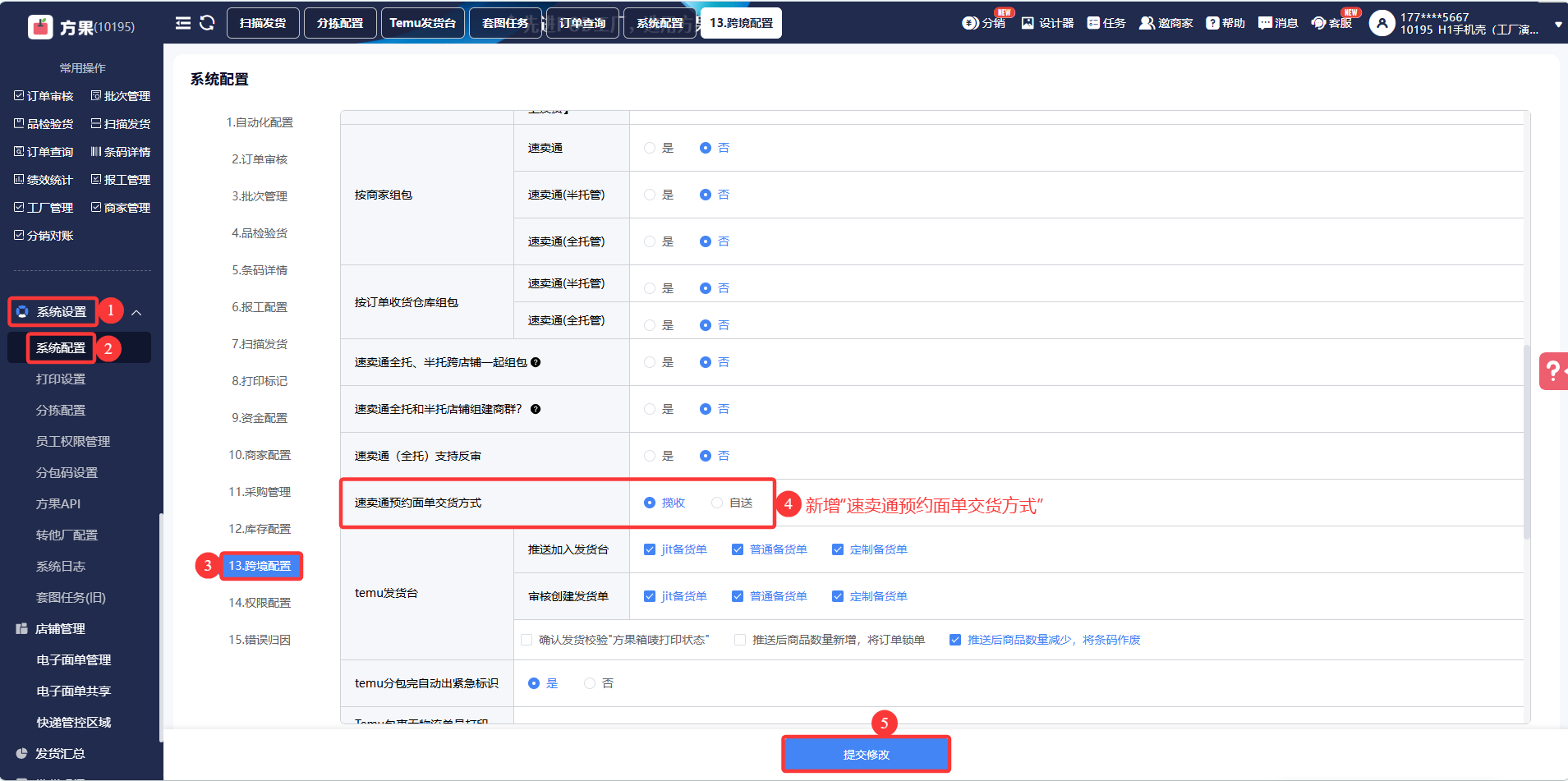This screenshot has height=781, width=1568.
Task: Open the user account dropdown arrow
Action: pos(1558,25)
